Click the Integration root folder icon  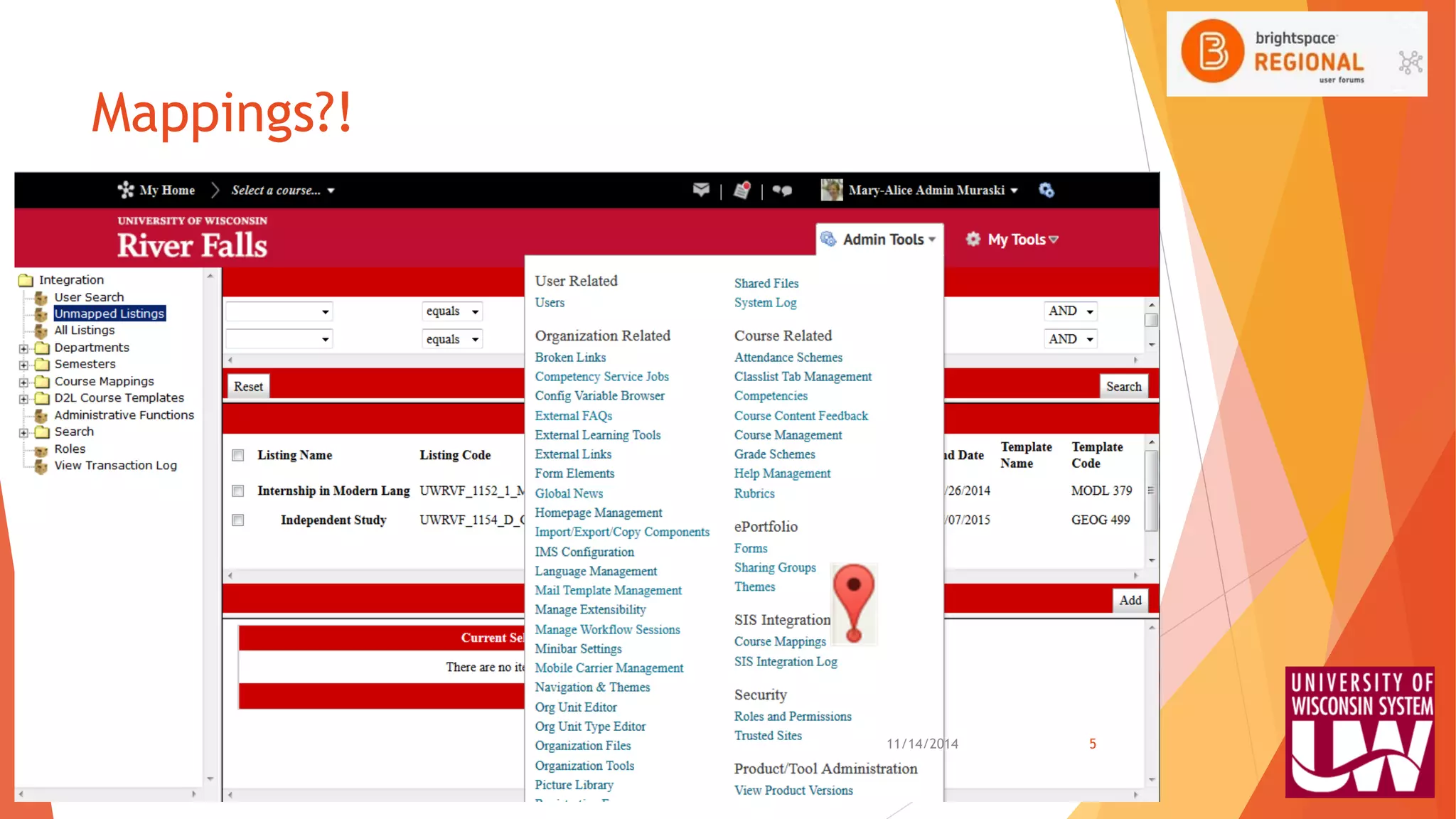(x=26, y=280)
